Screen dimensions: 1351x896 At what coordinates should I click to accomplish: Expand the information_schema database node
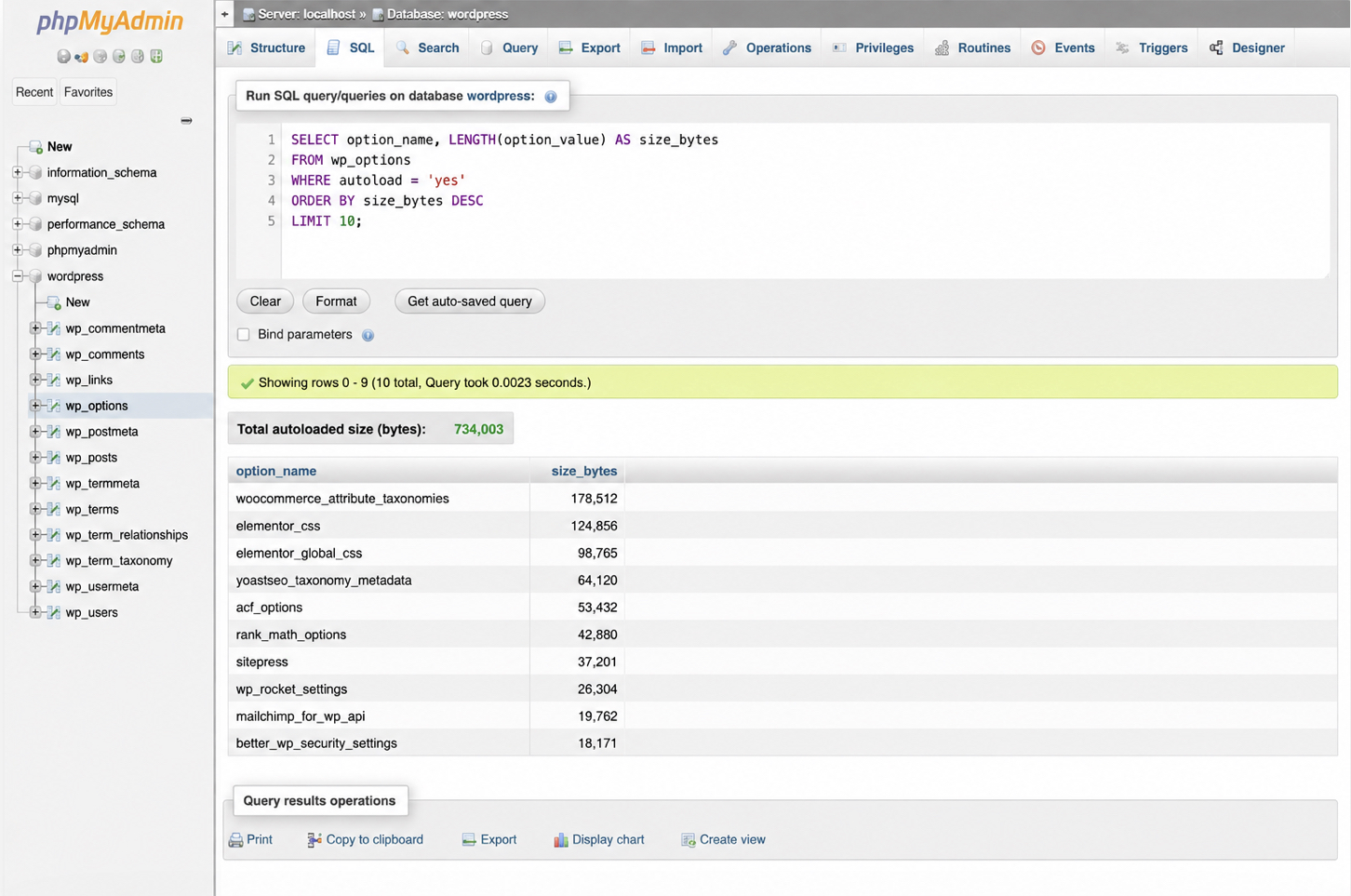pyautogui.click(x=18, y=172)
